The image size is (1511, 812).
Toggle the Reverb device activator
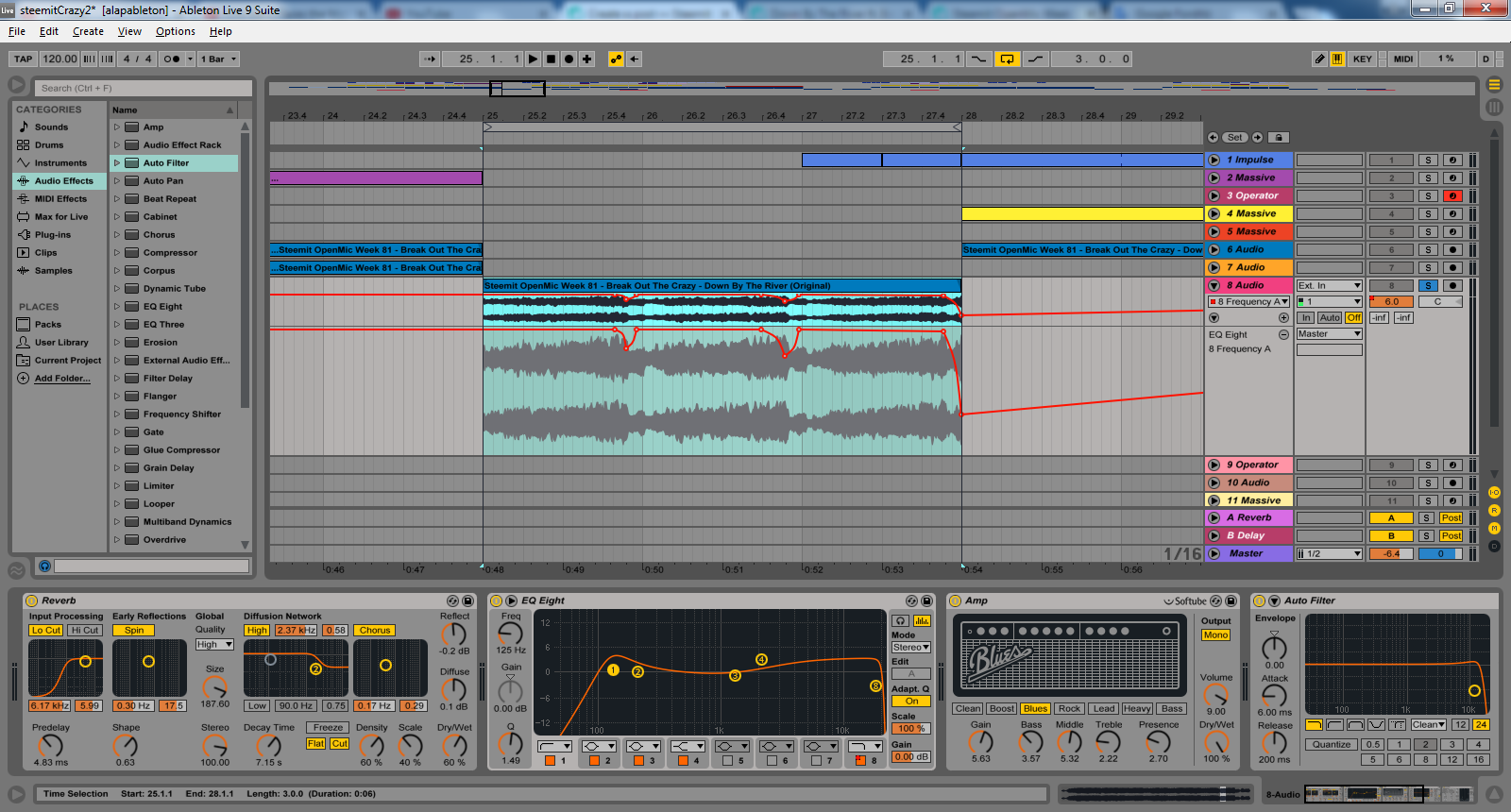(x=32, y=601)
